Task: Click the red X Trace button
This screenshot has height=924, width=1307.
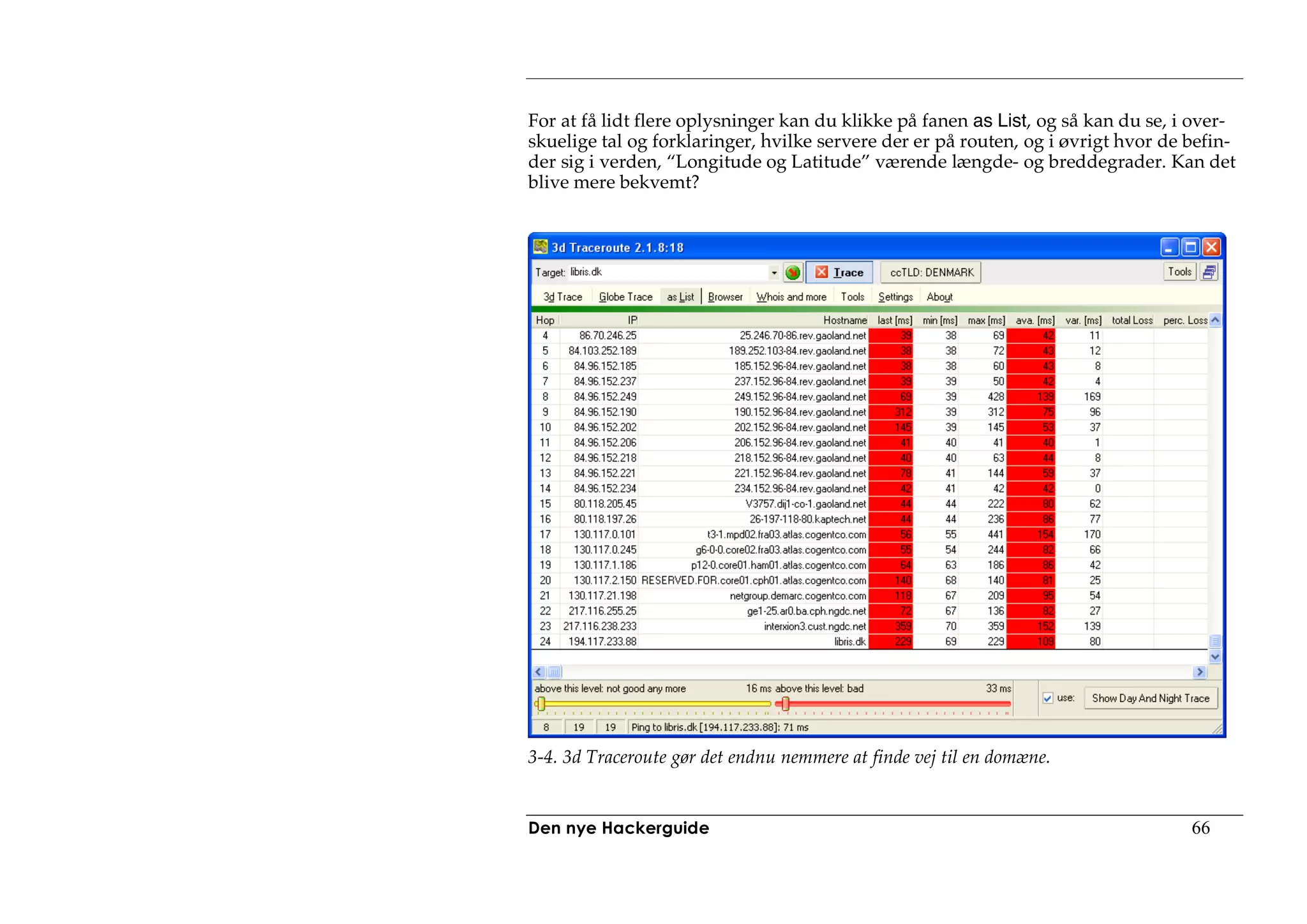Action: click(x=839, y=272)
